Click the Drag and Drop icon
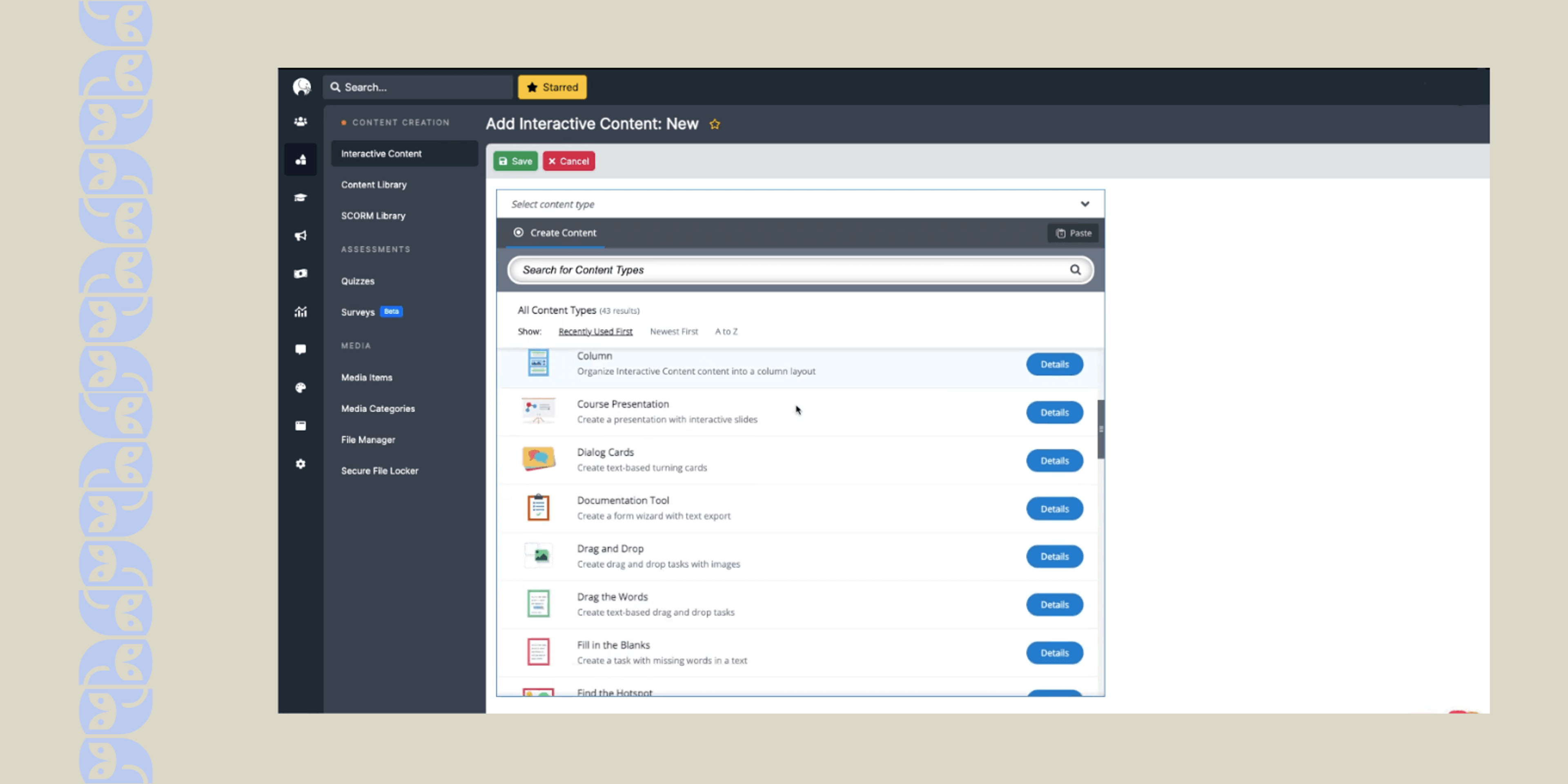This screenshot has width=1568, height=784. tap(538, 555)
